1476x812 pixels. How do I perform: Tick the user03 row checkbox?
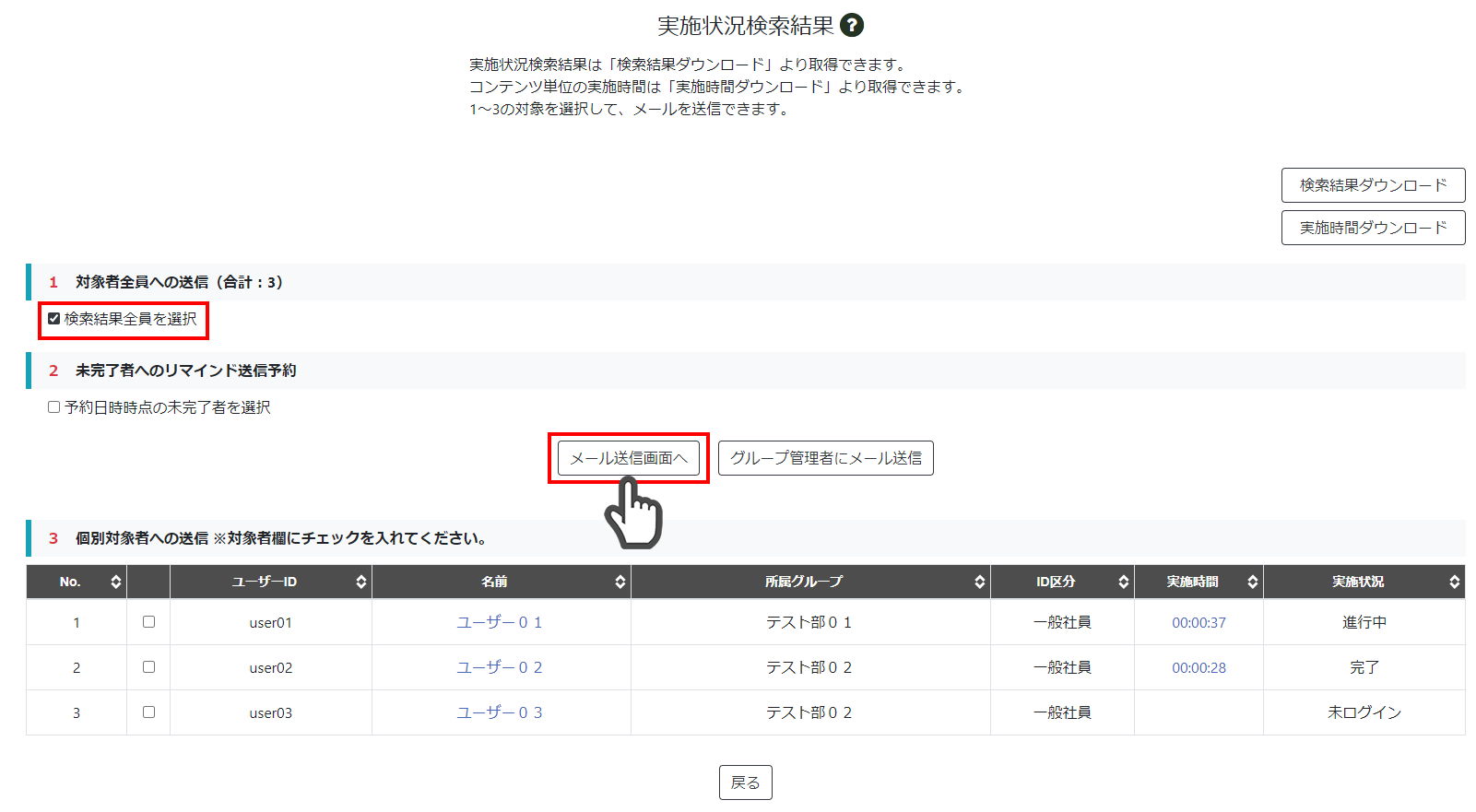(x=148, y=712)
